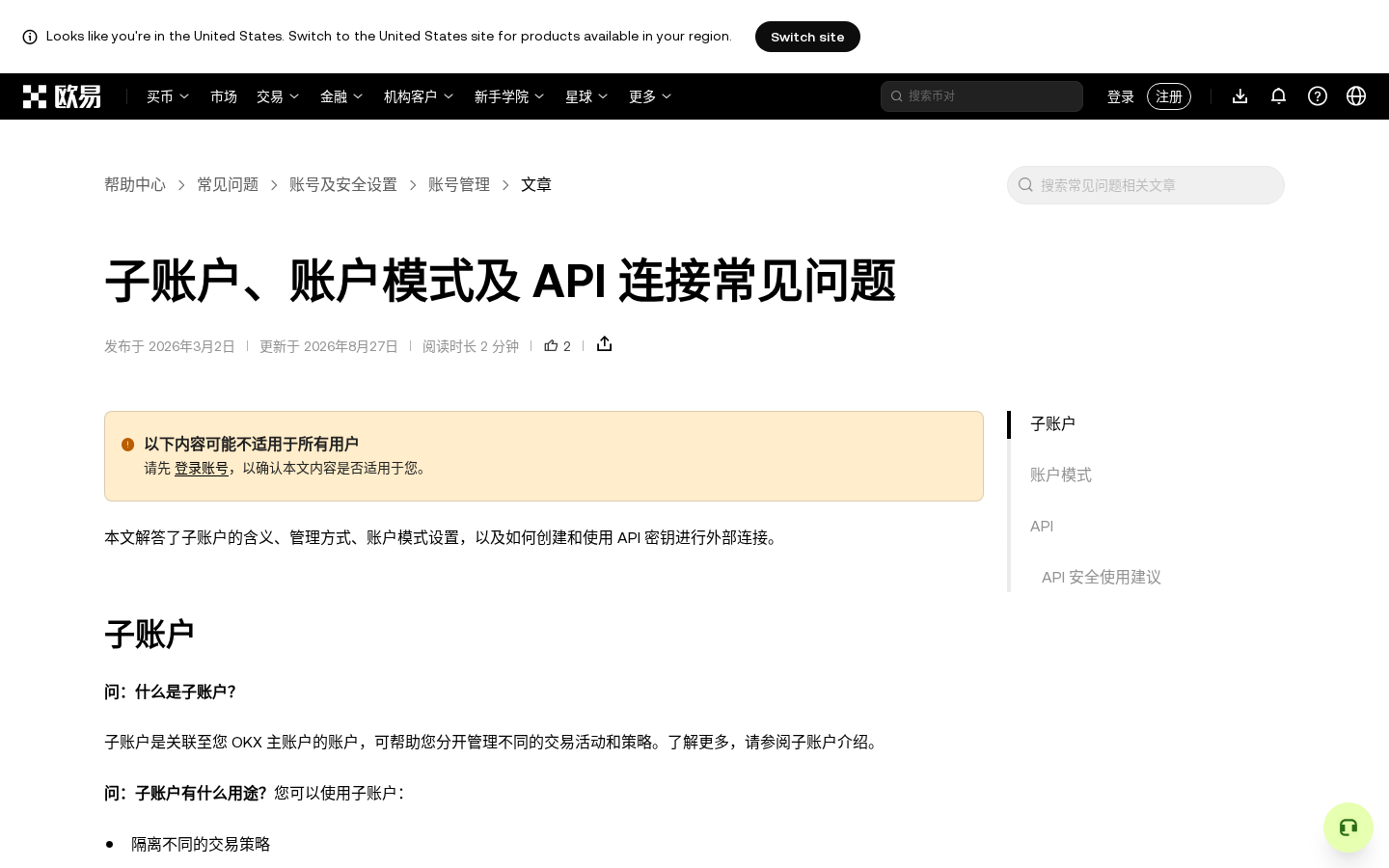Jump to 子账户 section in sidebar
The height and width of the screenshot is (868, 1389).
(x=1052, y=424)
